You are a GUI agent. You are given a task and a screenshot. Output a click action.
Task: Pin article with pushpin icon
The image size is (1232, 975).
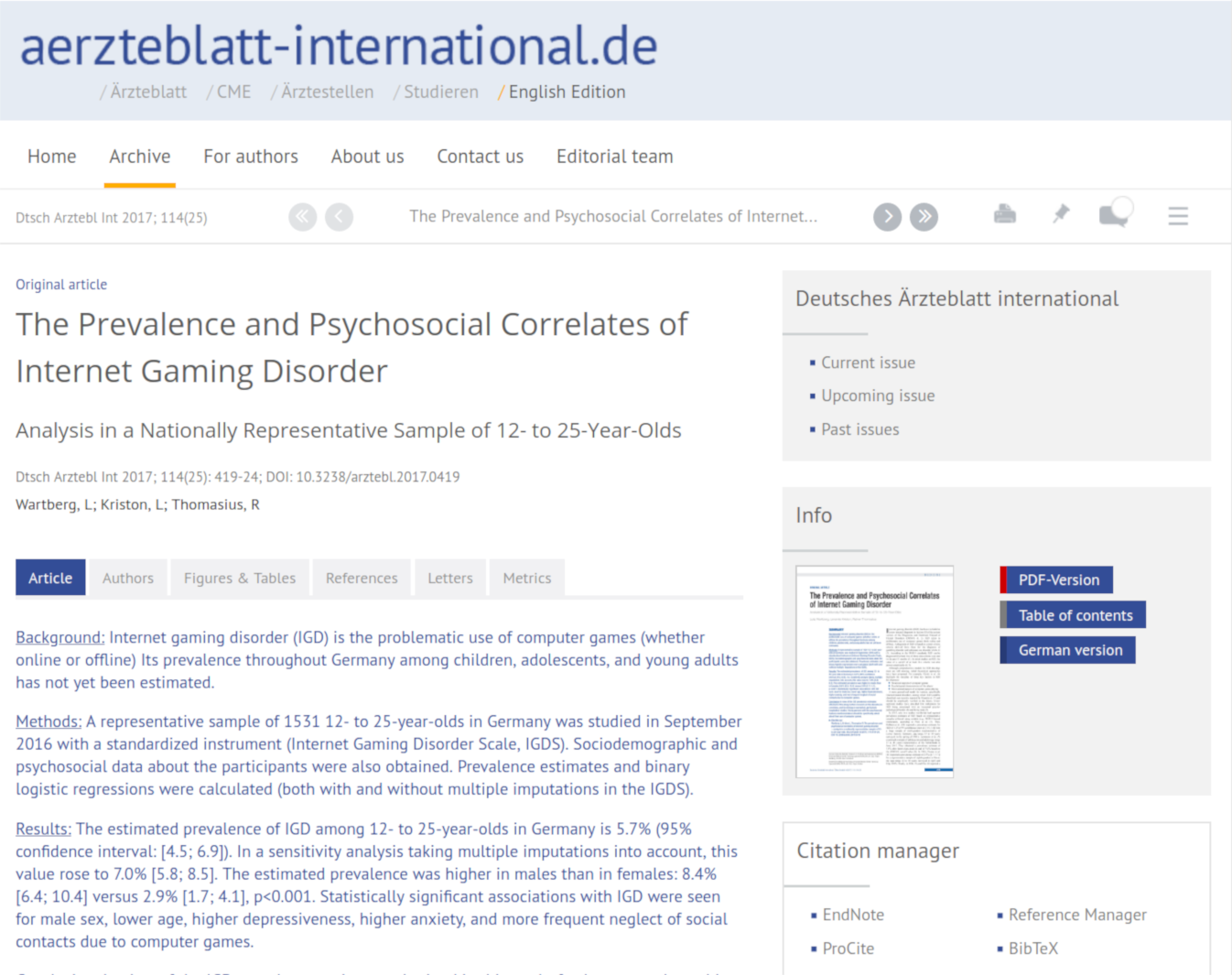(x=1061, y=215)
